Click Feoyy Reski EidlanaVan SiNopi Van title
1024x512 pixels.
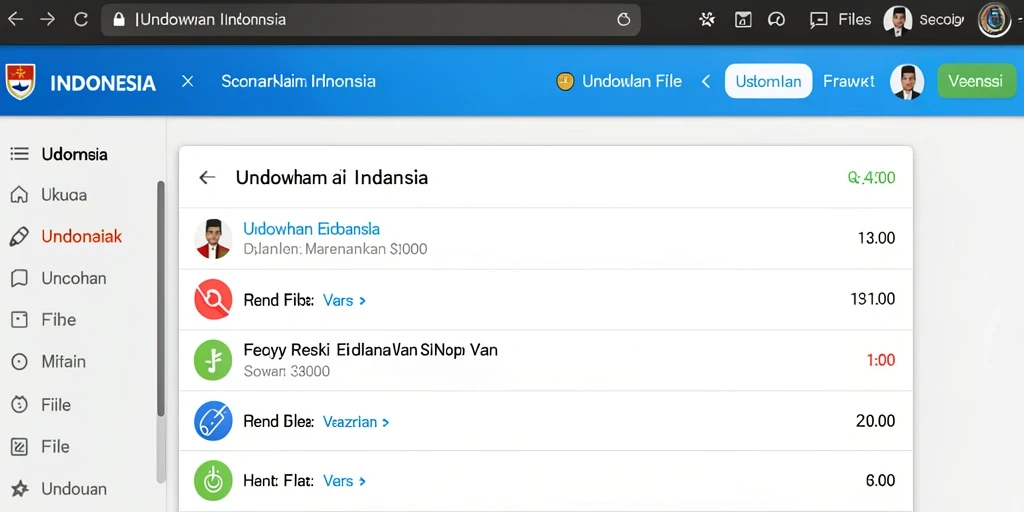pyautogui.click(x=371, y=350)
